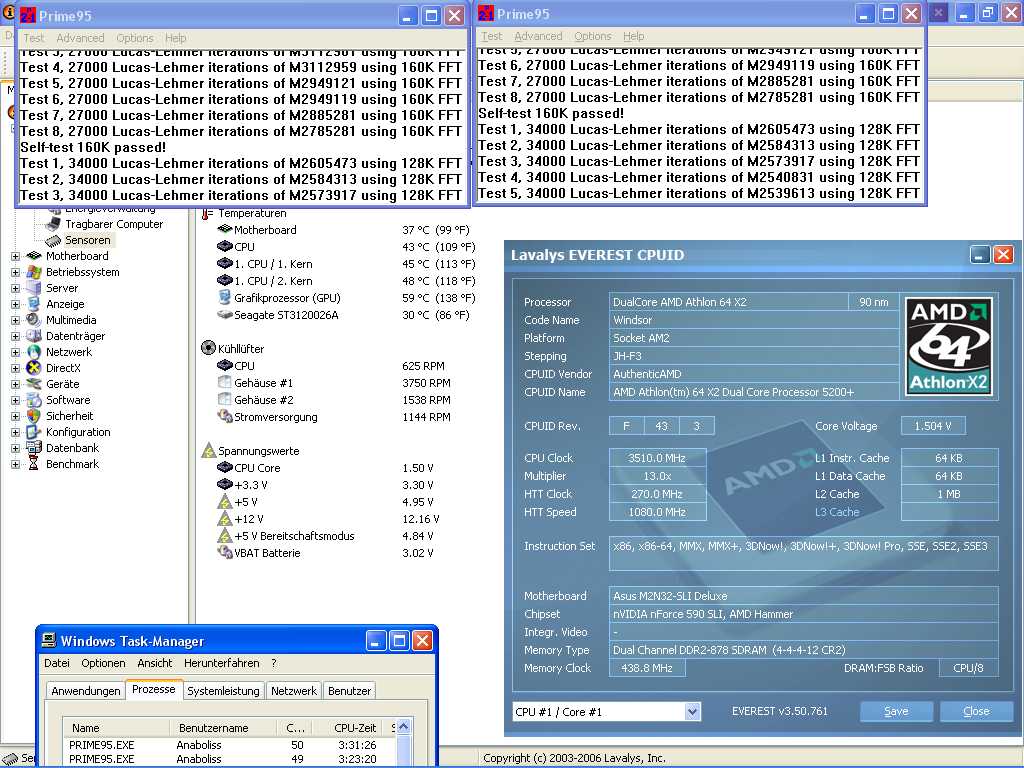Click the Grafikprozessor (GPU) icon
The height and width of the screenshot is (768, 1024).
click(225, 297)
